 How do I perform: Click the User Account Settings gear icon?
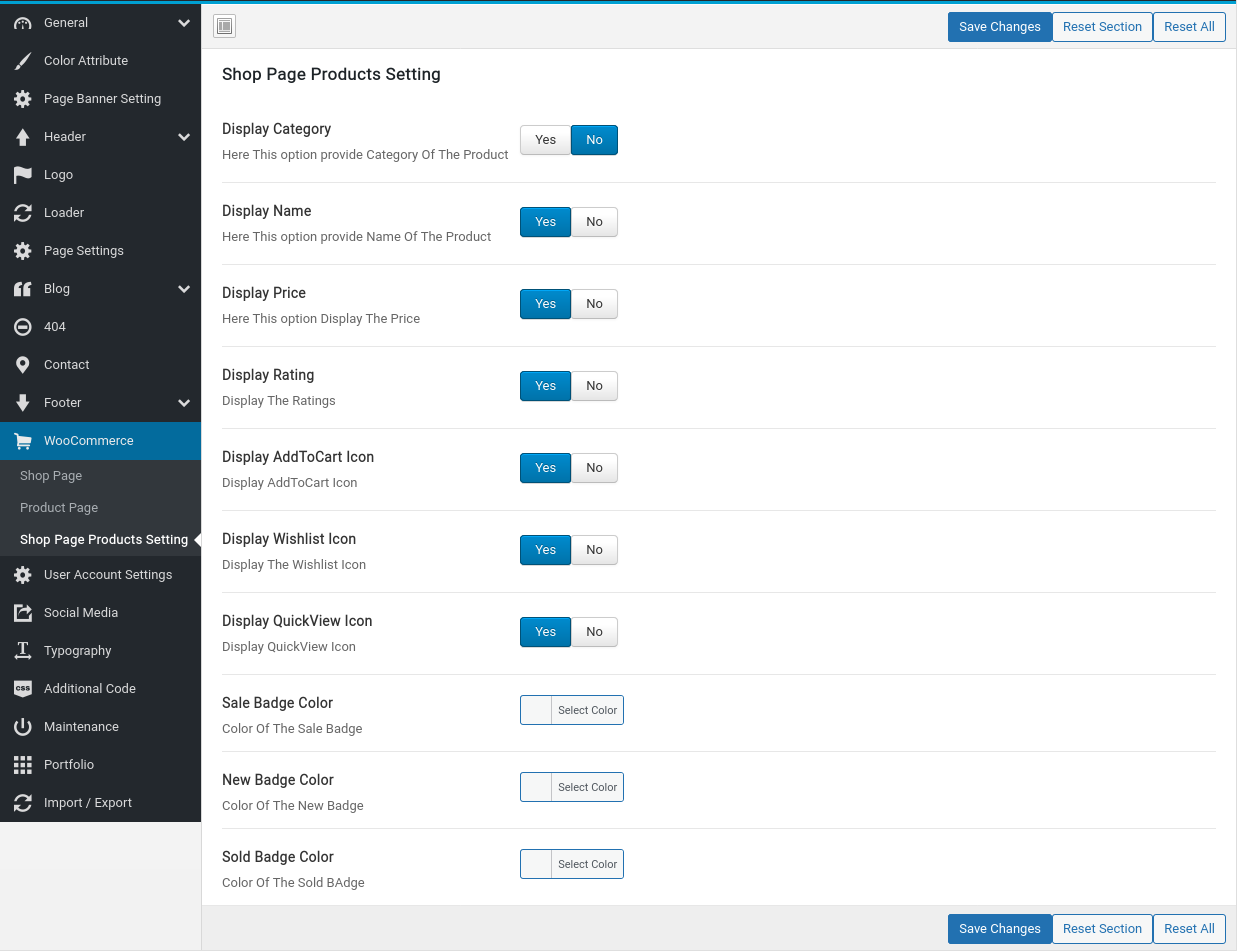point(23,575)
